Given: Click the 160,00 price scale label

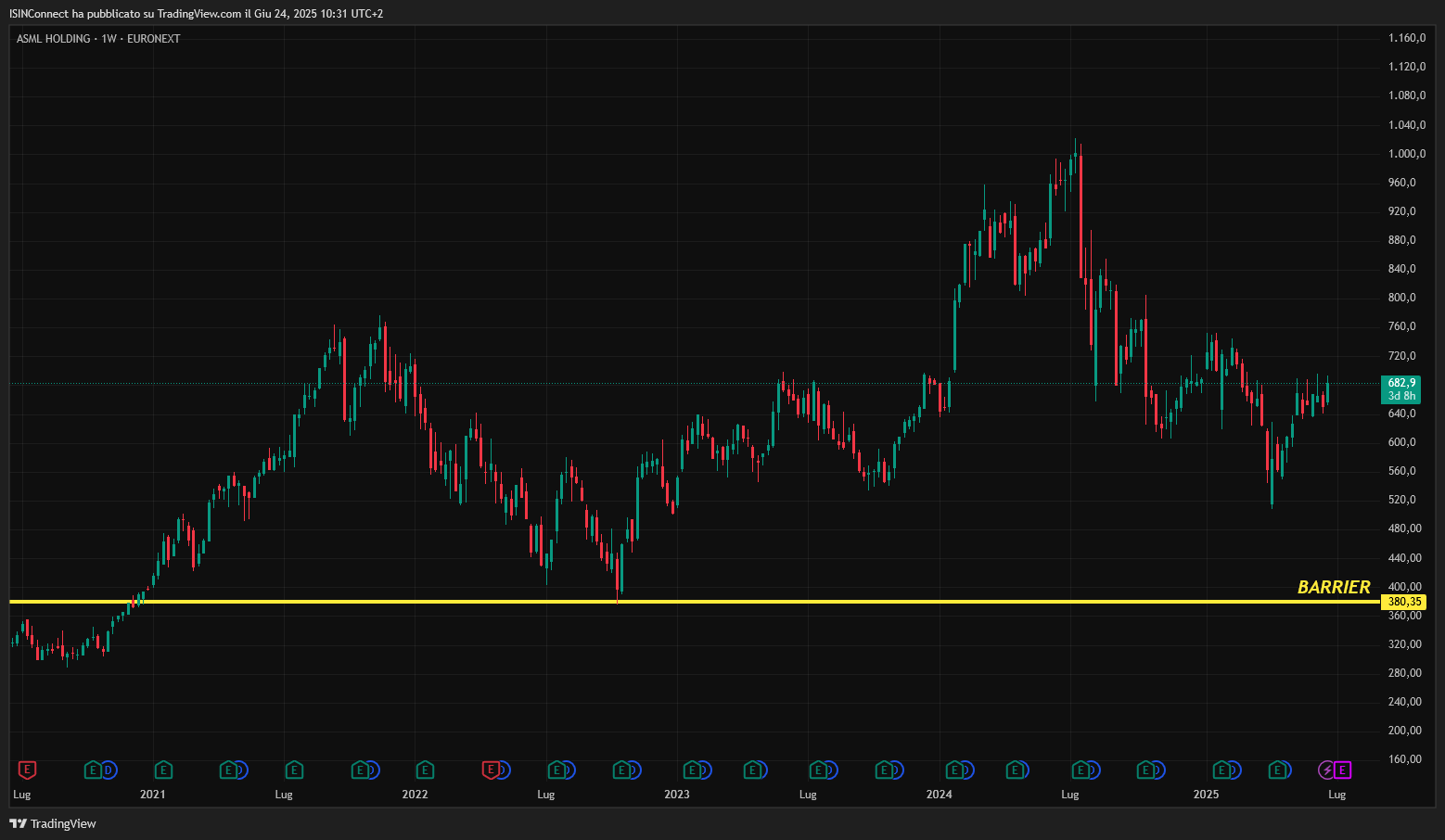Looking at the screenshot, I should click(1405, 759).
